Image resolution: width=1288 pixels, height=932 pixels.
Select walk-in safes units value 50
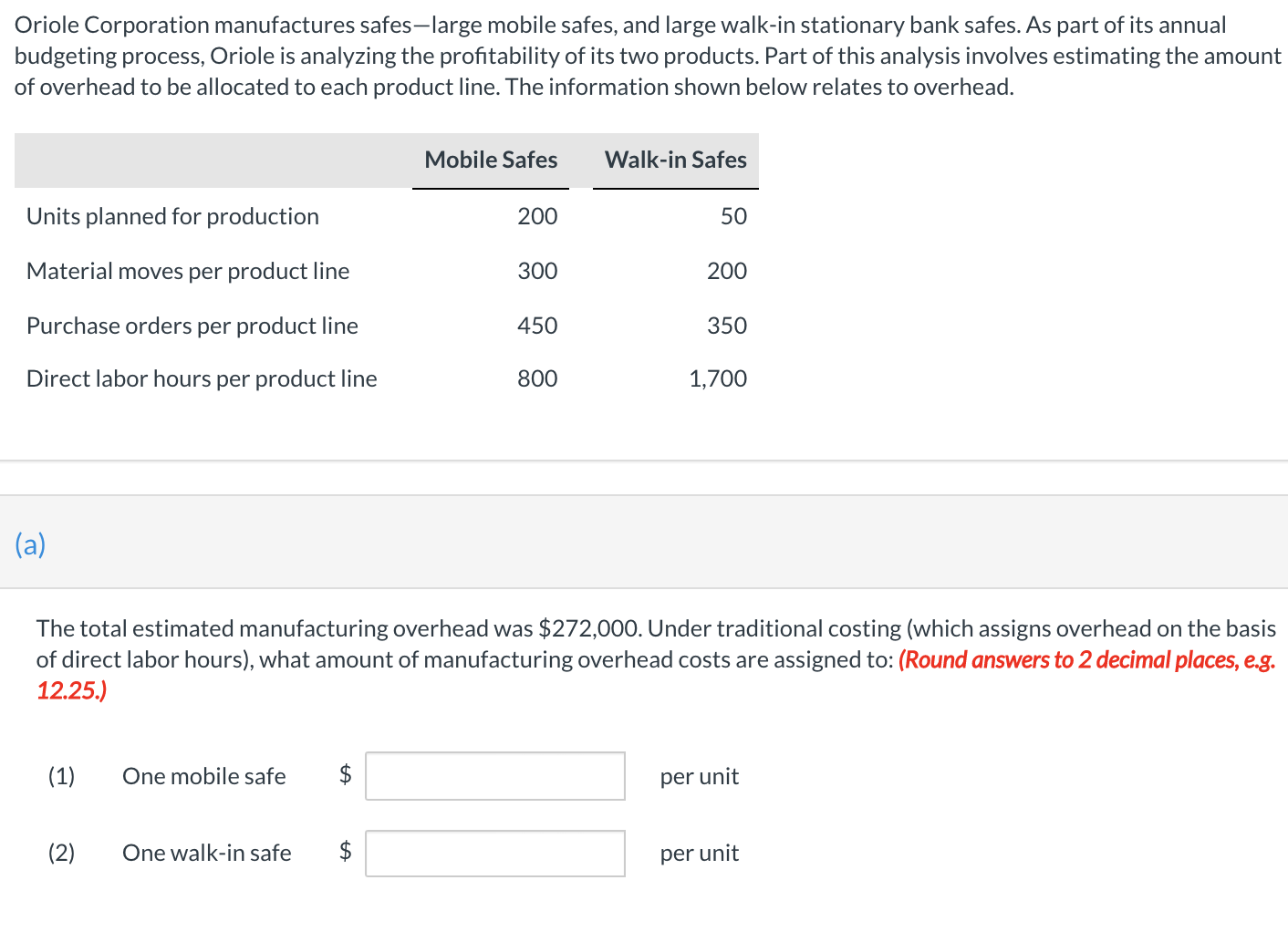click(x=733, y=216)
